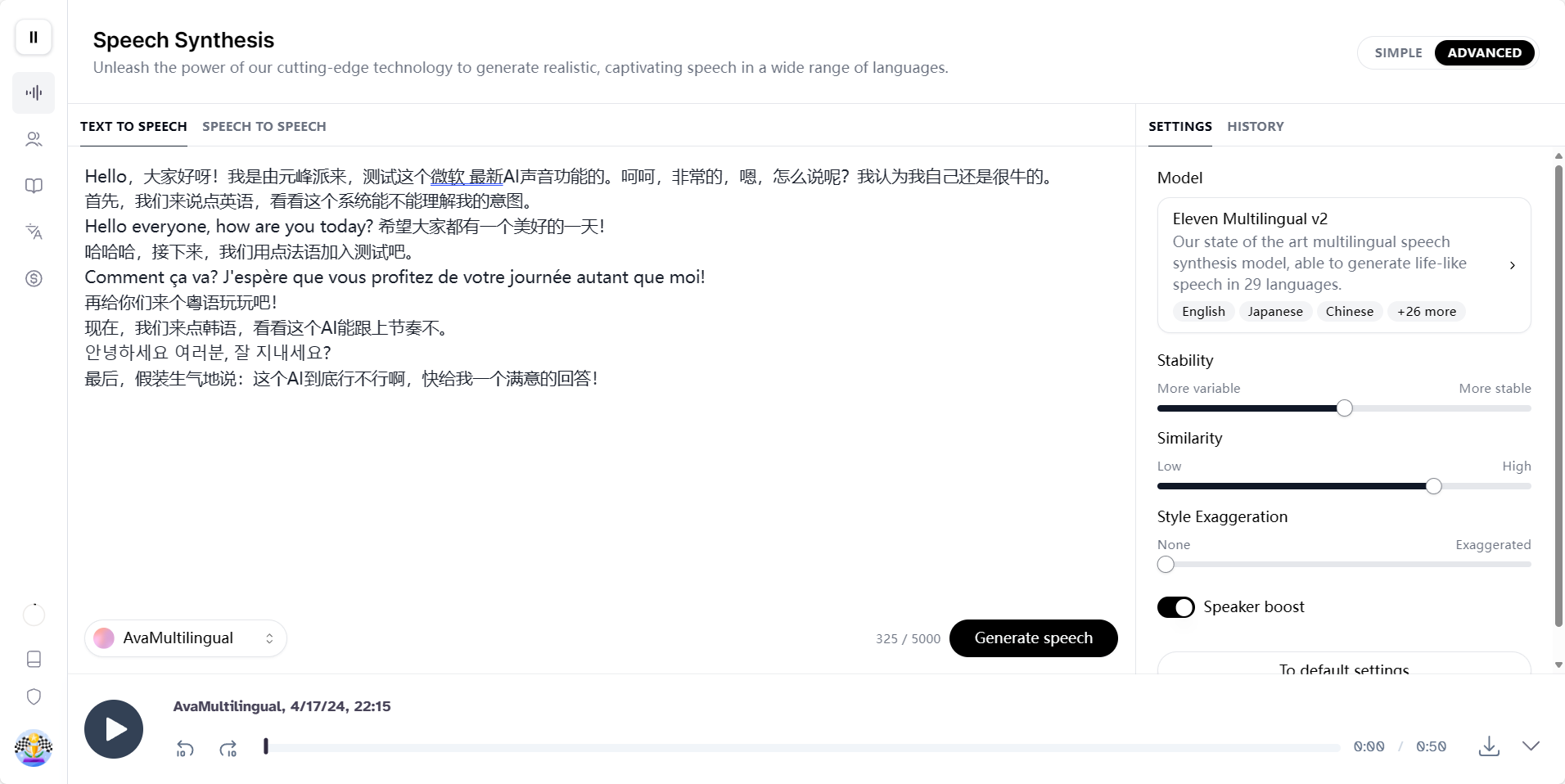Click the Japanese language tag
The width and height of the screenshot is (1565, 784).
tap(1274, 312)
